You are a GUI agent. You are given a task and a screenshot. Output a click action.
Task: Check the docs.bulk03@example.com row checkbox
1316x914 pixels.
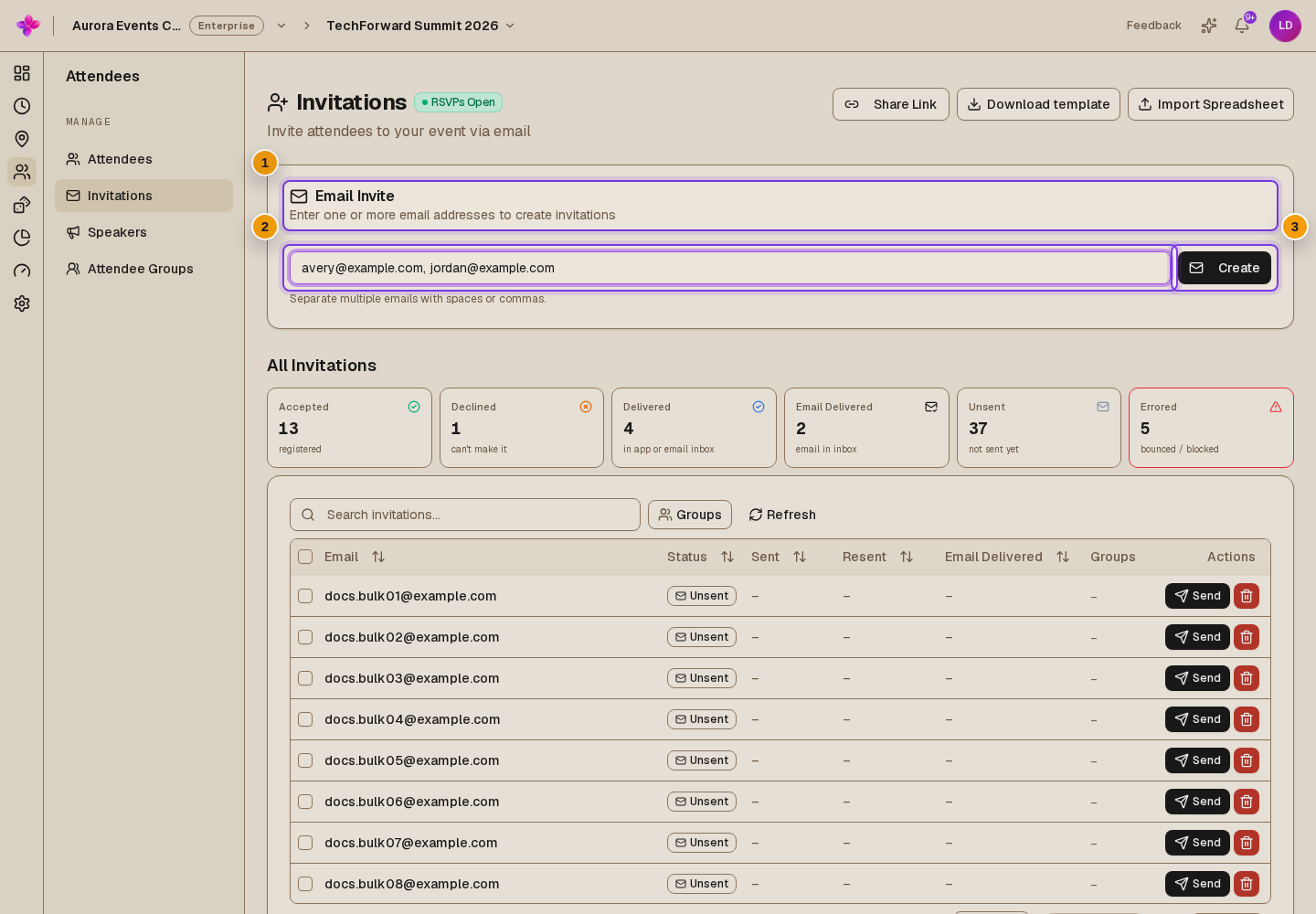(x=305, y=678)
